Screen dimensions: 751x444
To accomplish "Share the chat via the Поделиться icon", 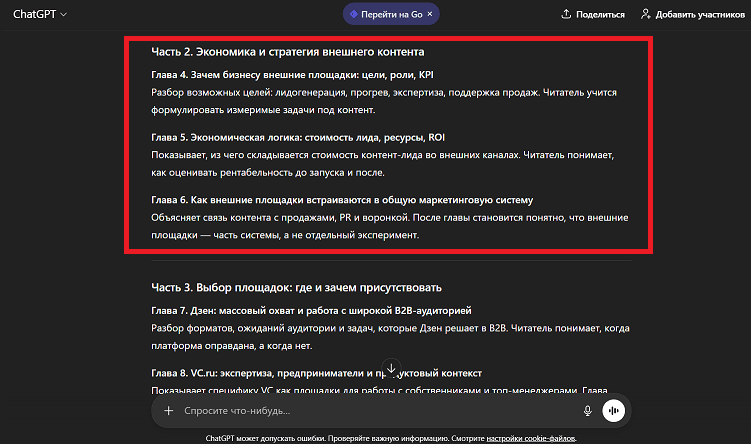I will [567, 14].
